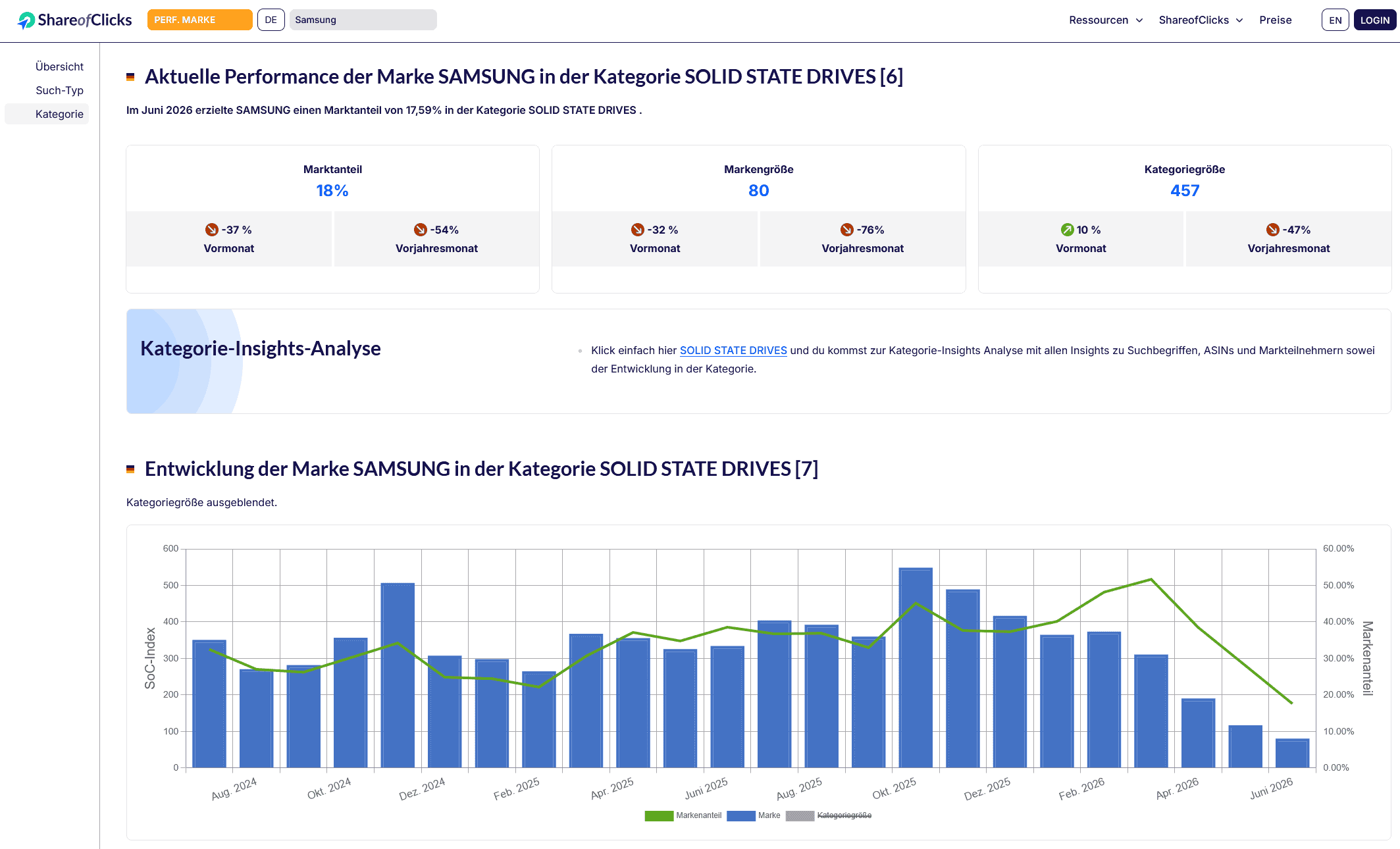Click the down arrow icon next to -76%
The image size is (1400, 849).
click(846, 230)
